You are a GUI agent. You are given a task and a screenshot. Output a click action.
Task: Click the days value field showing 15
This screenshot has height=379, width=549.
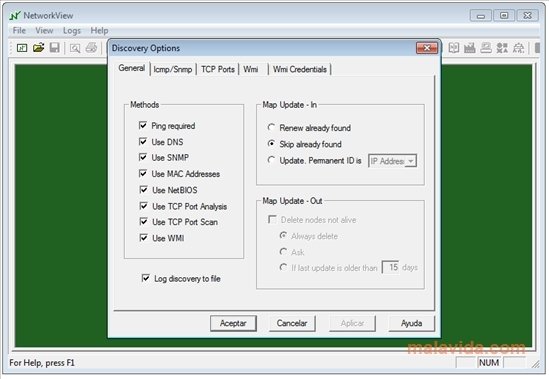click(391, 268)
